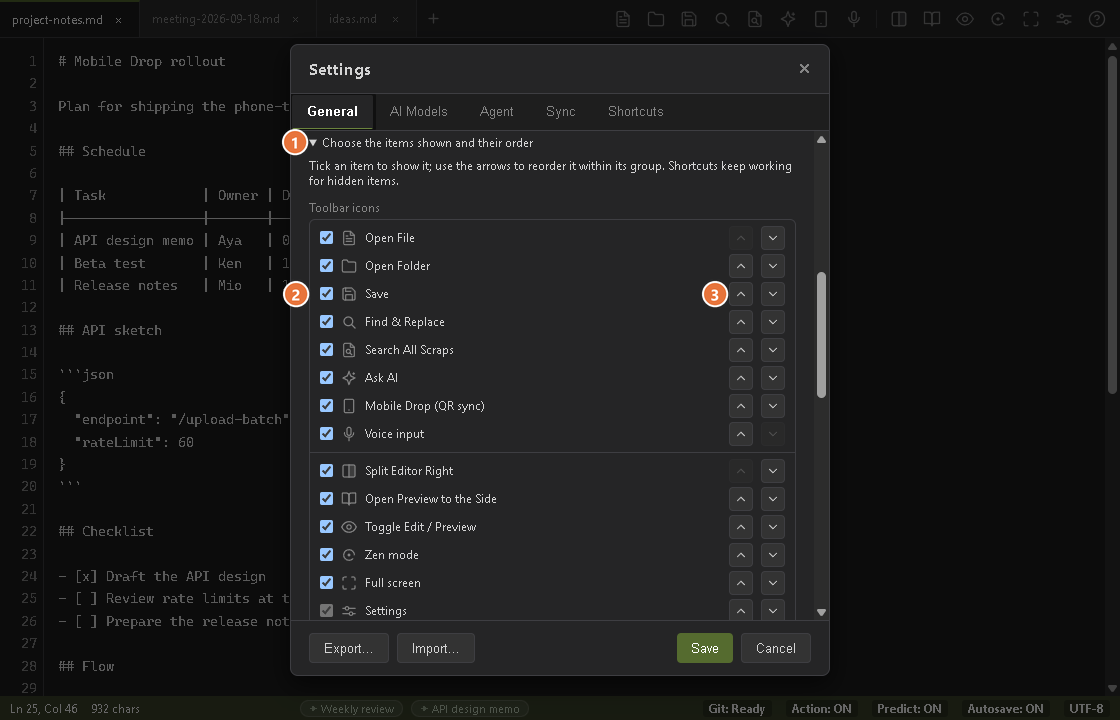Click the Import... button
This screenshot has width=1120, height=720.
pos(436,648)
